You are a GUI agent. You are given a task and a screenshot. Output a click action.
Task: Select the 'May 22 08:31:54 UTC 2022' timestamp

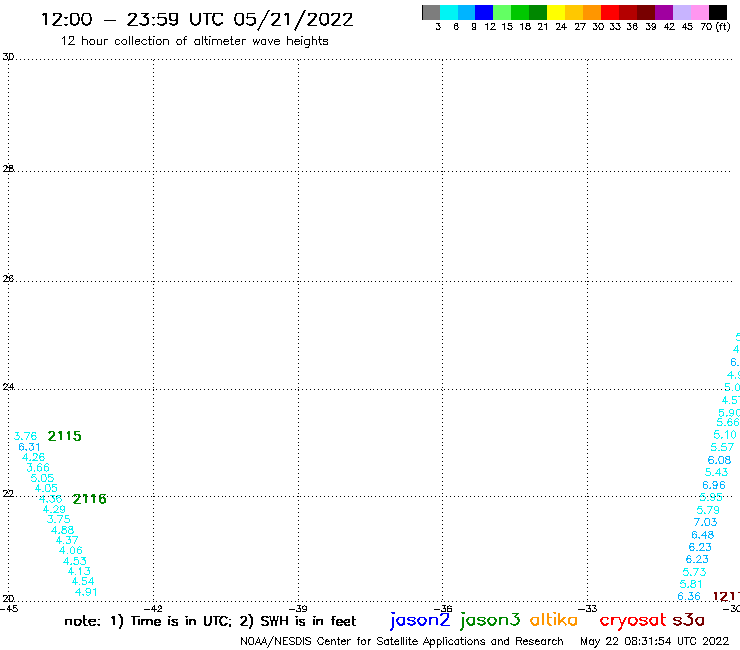click(x=654, y=642)
